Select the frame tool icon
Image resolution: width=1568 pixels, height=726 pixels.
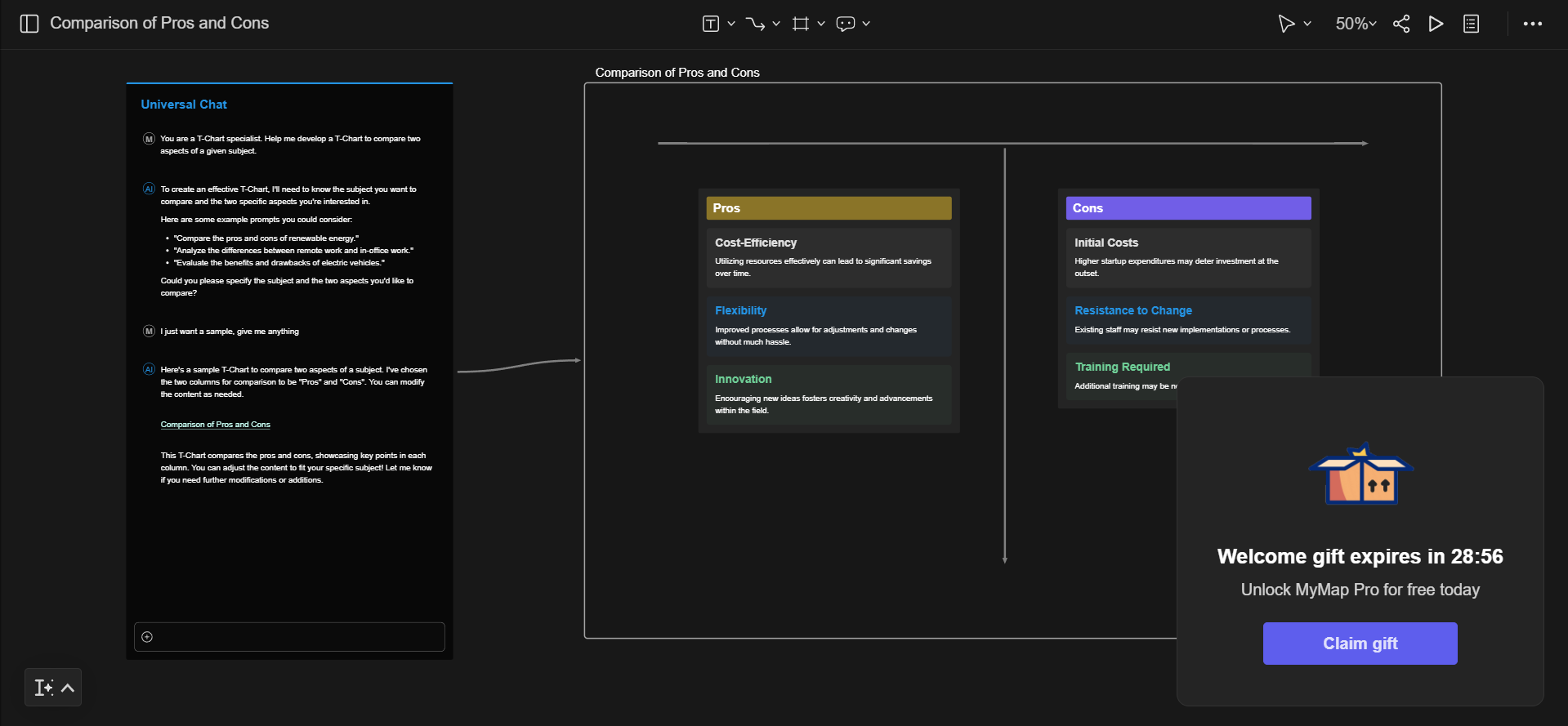click(800, 24)
